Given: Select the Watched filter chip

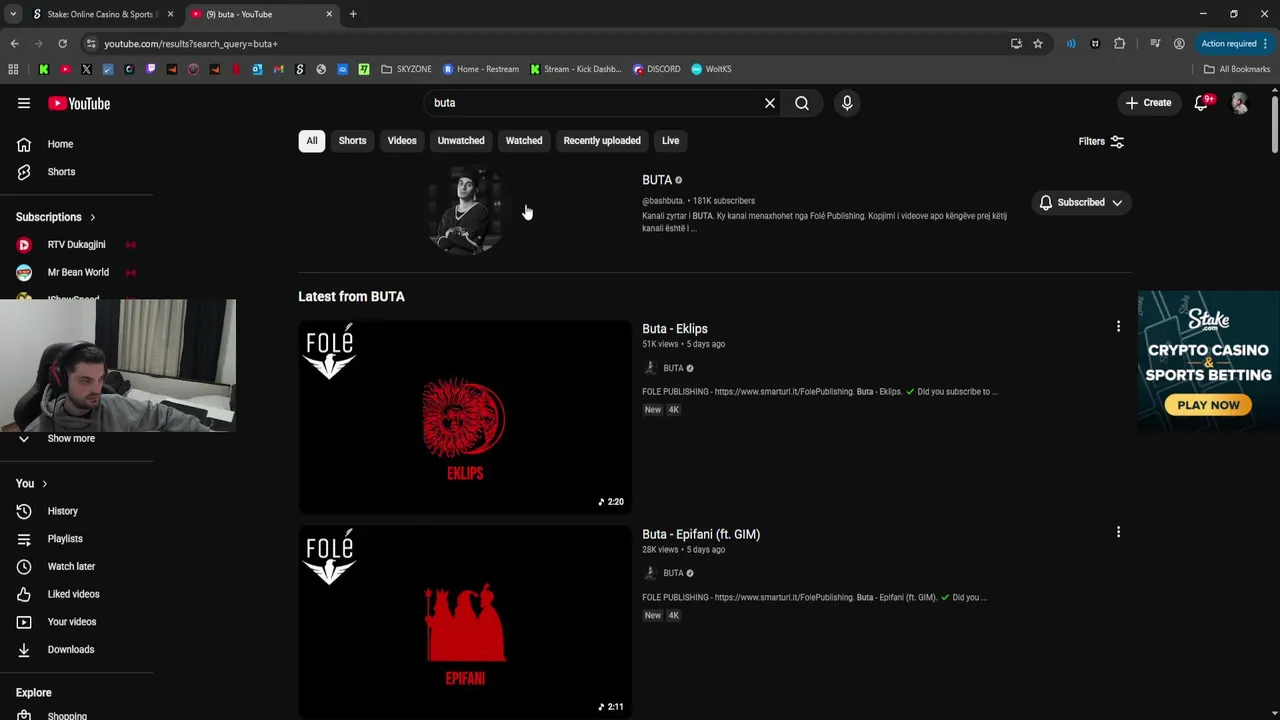Looking at the screenshot, I should [524, 141].
